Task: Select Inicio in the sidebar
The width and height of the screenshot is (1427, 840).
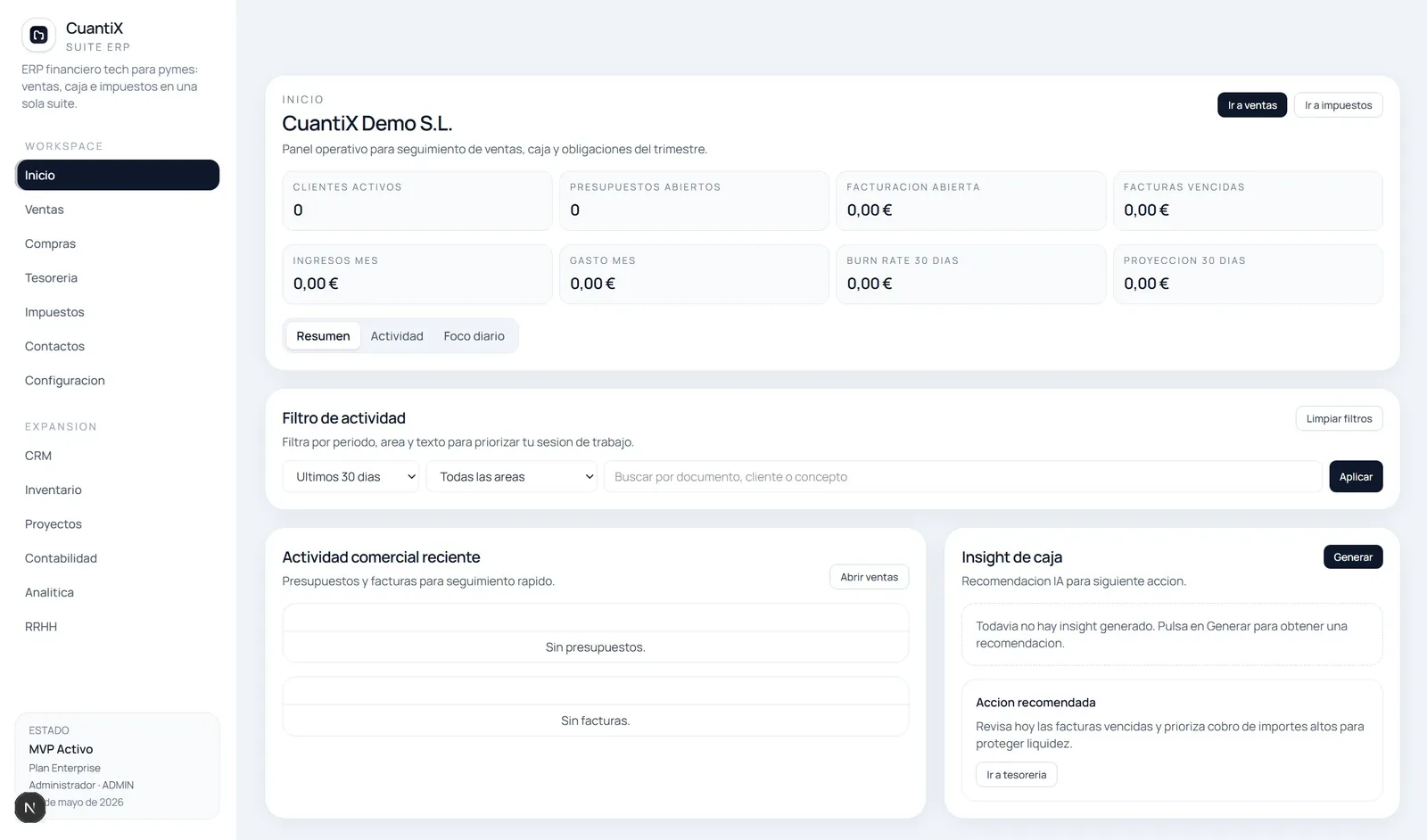Action: pos(117,175)
